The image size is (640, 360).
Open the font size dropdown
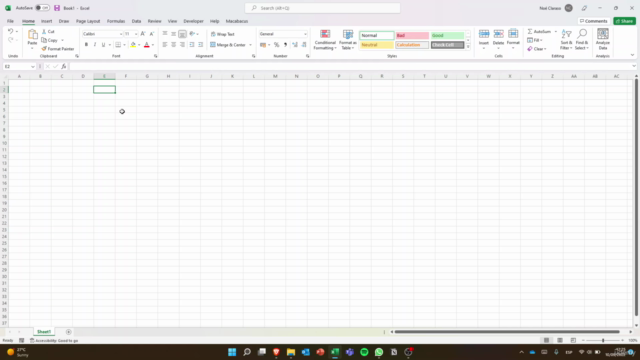[x=136, y=34]
